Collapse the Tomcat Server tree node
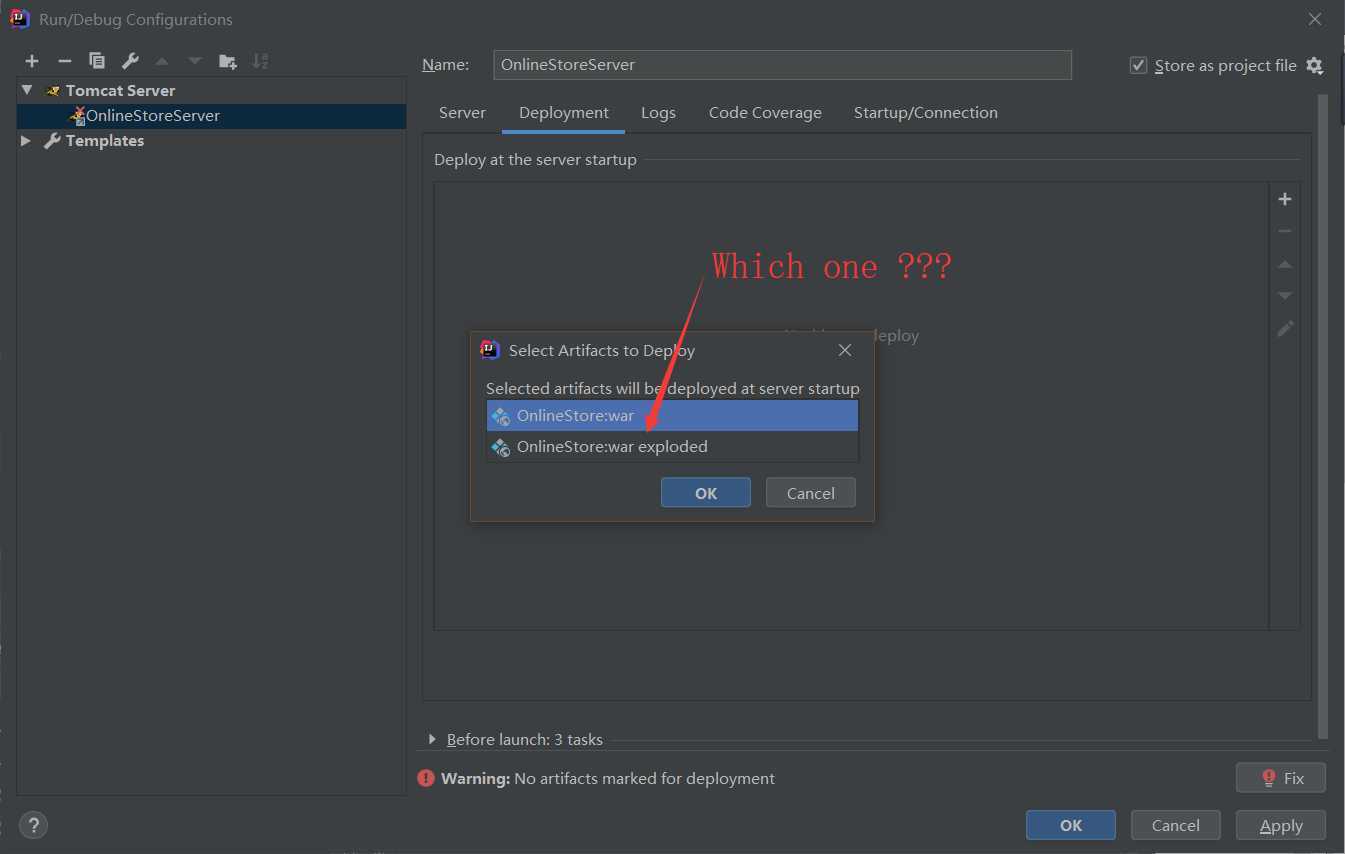 [x=26, y=90]
